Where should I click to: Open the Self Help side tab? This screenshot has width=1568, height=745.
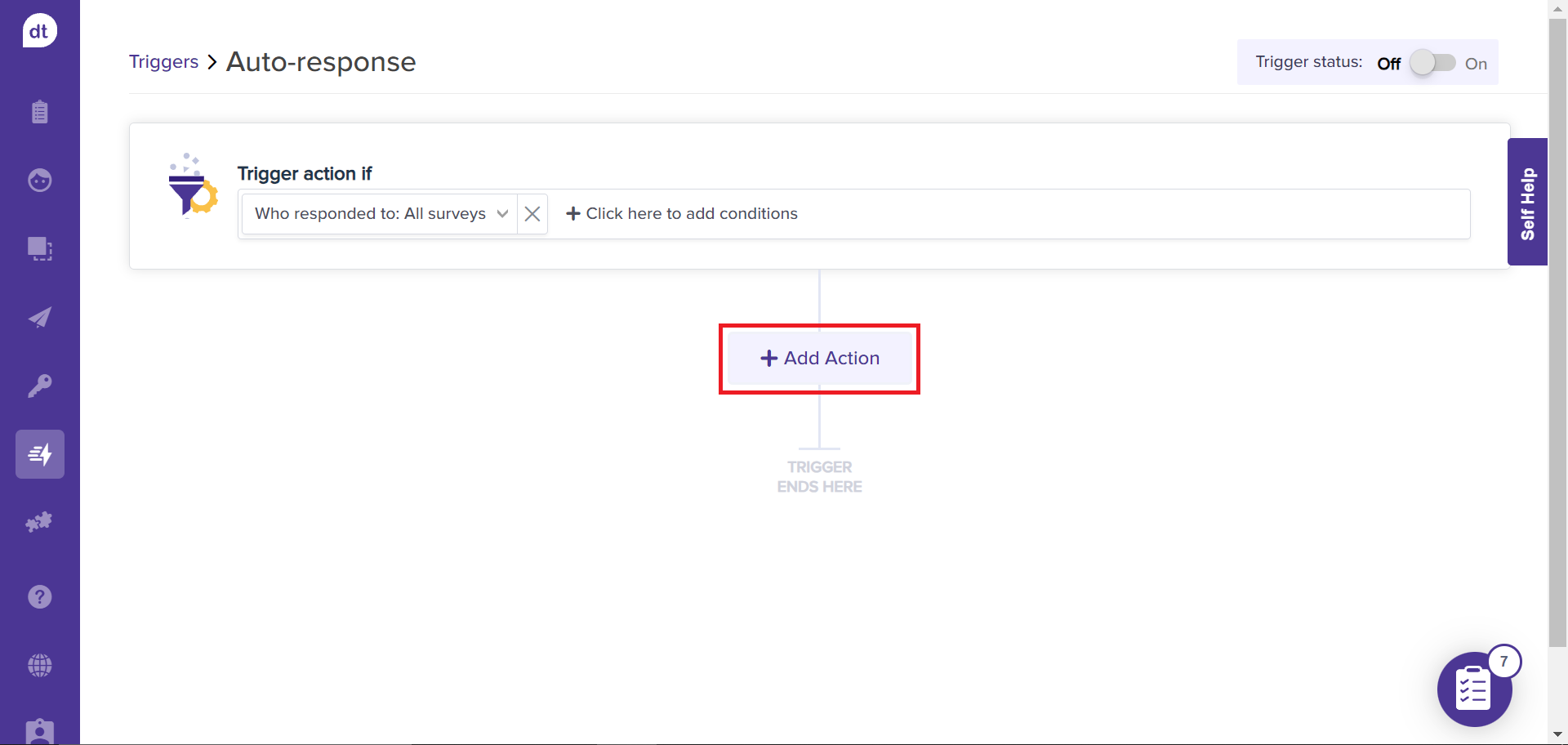click(x=1527, y=203)
